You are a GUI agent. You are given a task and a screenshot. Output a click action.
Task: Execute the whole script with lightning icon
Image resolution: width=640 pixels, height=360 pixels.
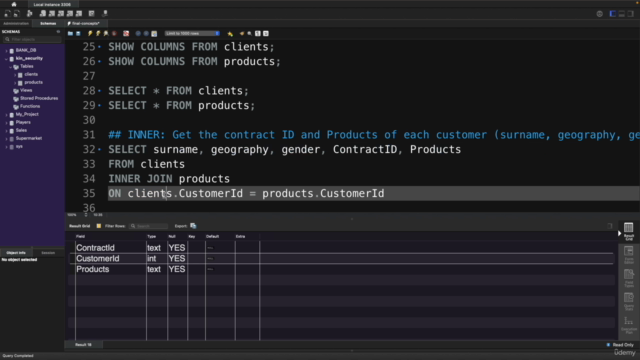pos(90,33)
